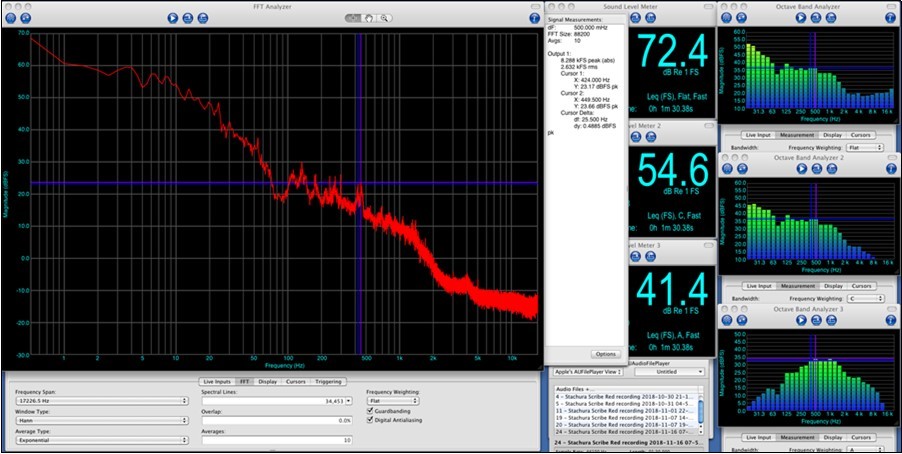902x454 pixels.
Task: Click the first round icon at FFT Analyzer's top-left
Action: coord(11,18)
